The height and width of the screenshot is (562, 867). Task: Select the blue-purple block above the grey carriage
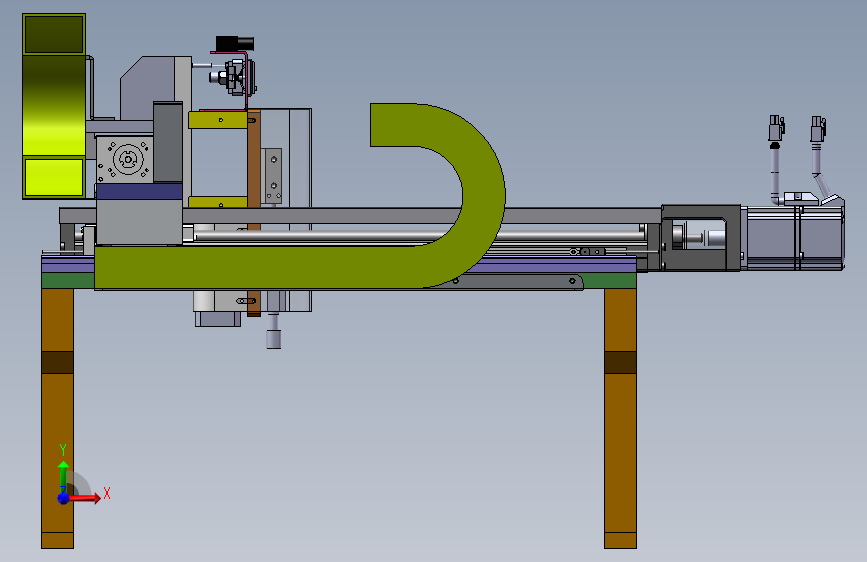[139, 191]
